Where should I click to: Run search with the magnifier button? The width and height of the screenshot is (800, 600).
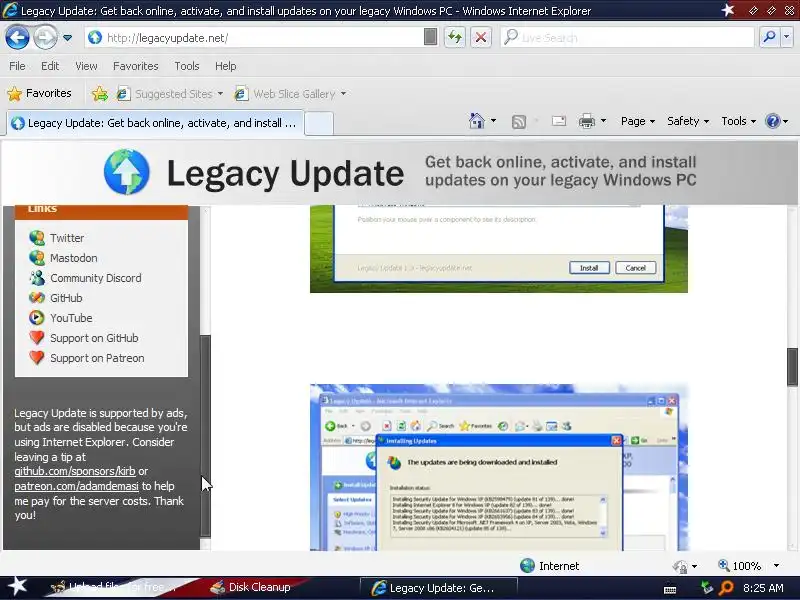pyautogui.click(x=769, y=37)
